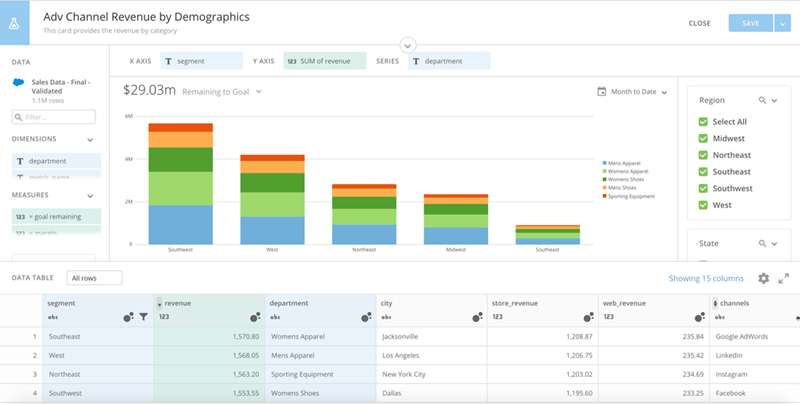Click the calendar icon beside Month to Date
This screenshot has height=404, width=800.
tap(602, 92)
